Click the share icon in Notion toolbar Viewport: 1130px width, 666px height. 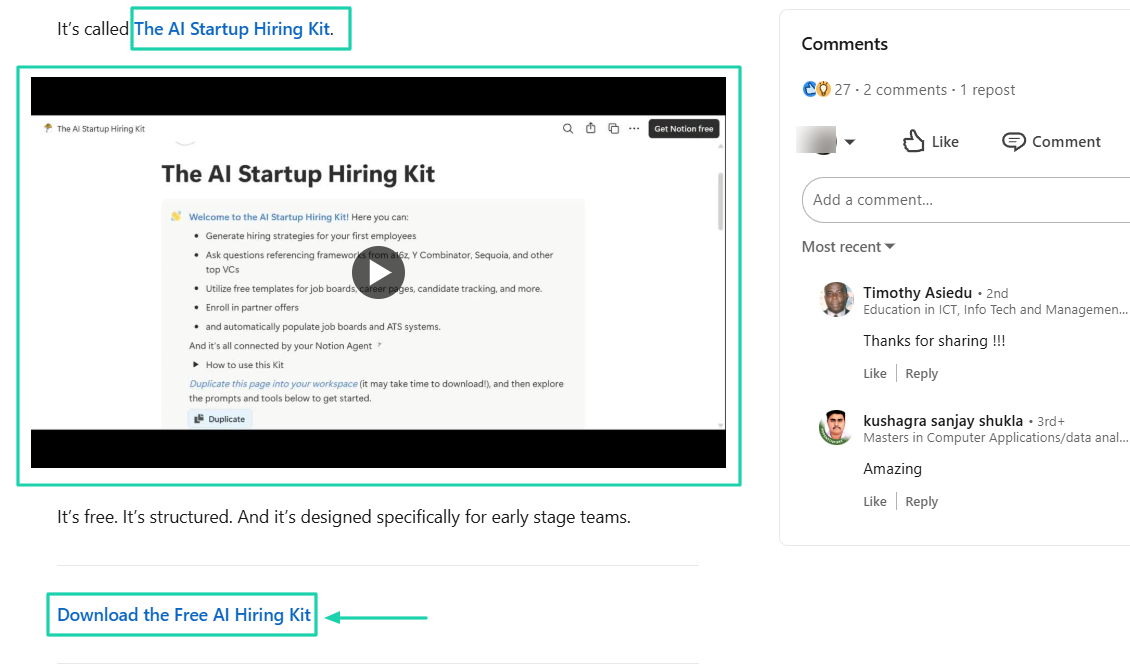[x=590, y=128]
